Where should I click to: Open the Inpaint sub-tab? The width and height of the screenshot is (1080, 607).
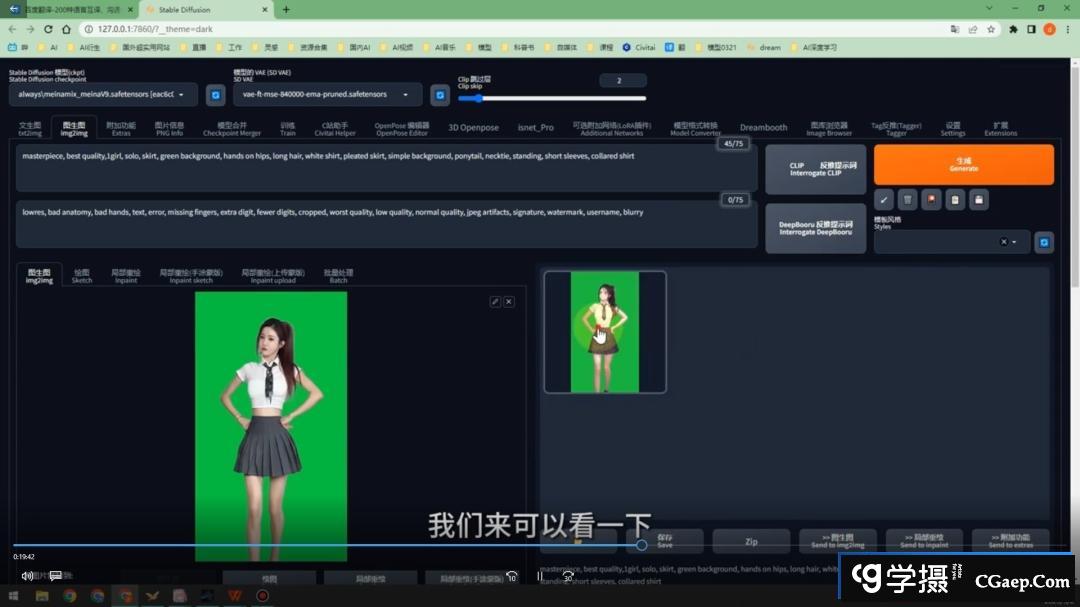click(x=125, y=276)
